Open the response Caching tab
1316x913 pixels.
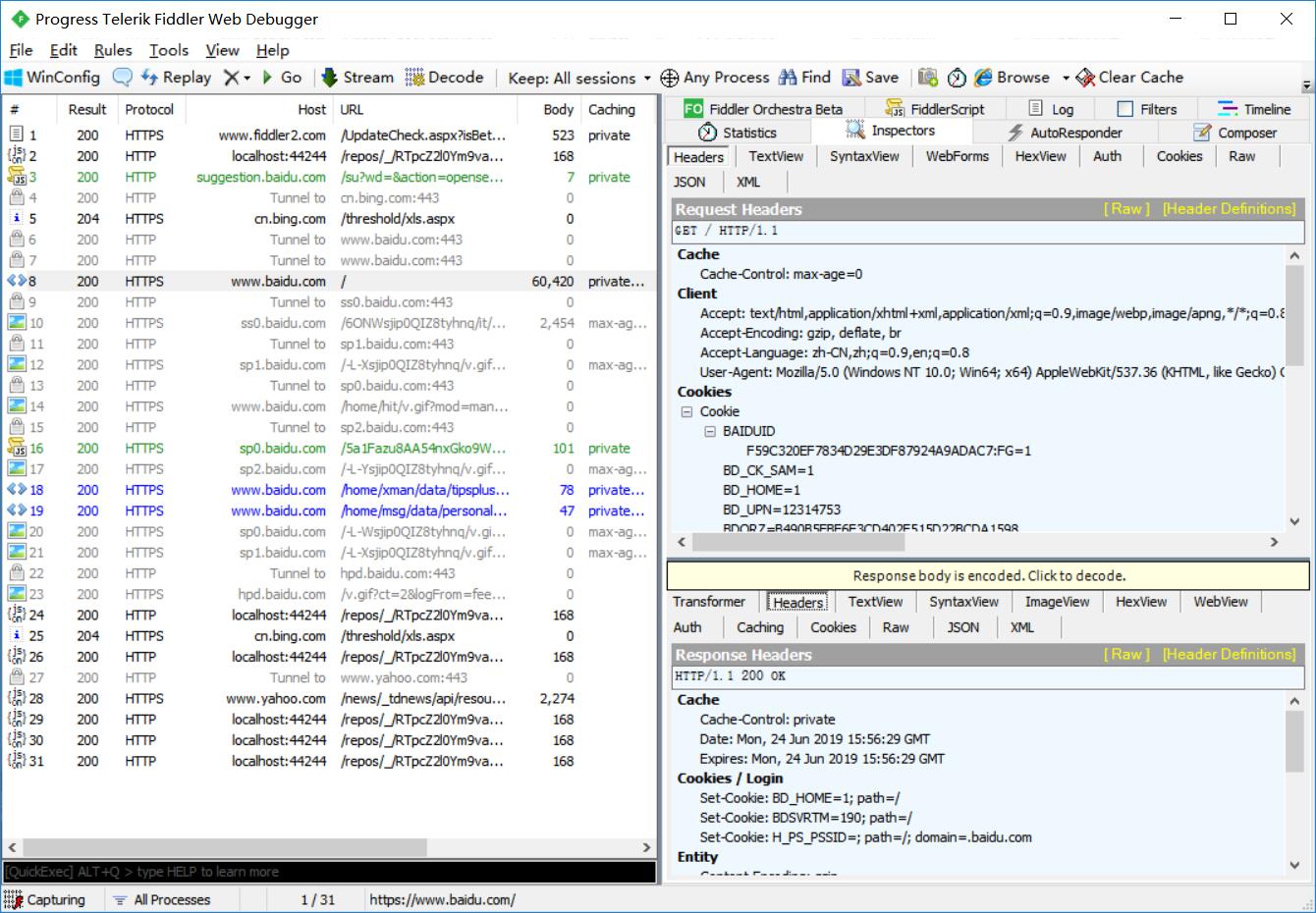pyautogui.click(x=760, y=627)
